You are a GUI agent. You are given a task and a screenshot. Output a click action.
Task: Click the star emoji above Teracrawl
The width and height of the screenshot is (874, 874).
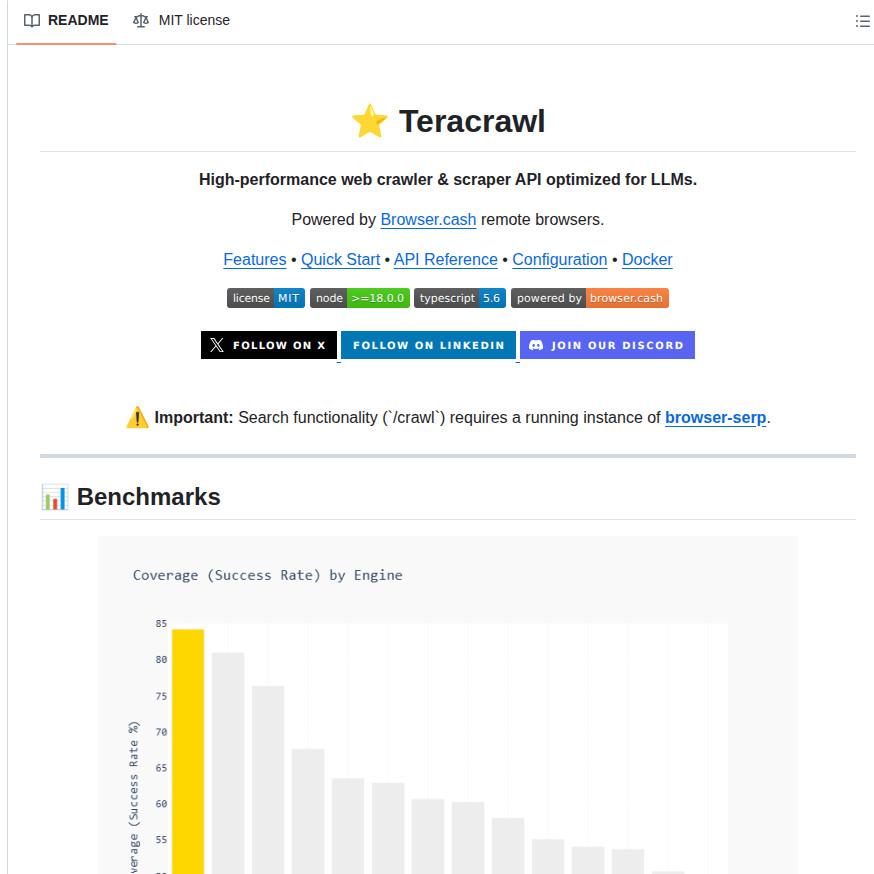(x=369, y=120)
